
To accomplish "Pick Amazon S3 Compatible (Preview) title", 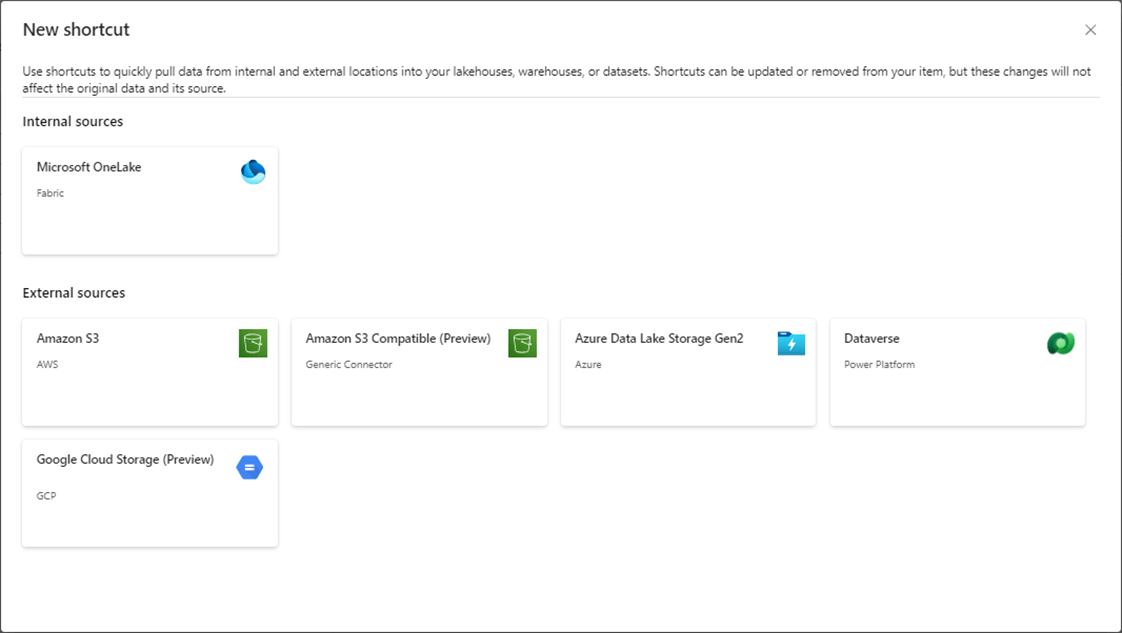I will point(398,338).
